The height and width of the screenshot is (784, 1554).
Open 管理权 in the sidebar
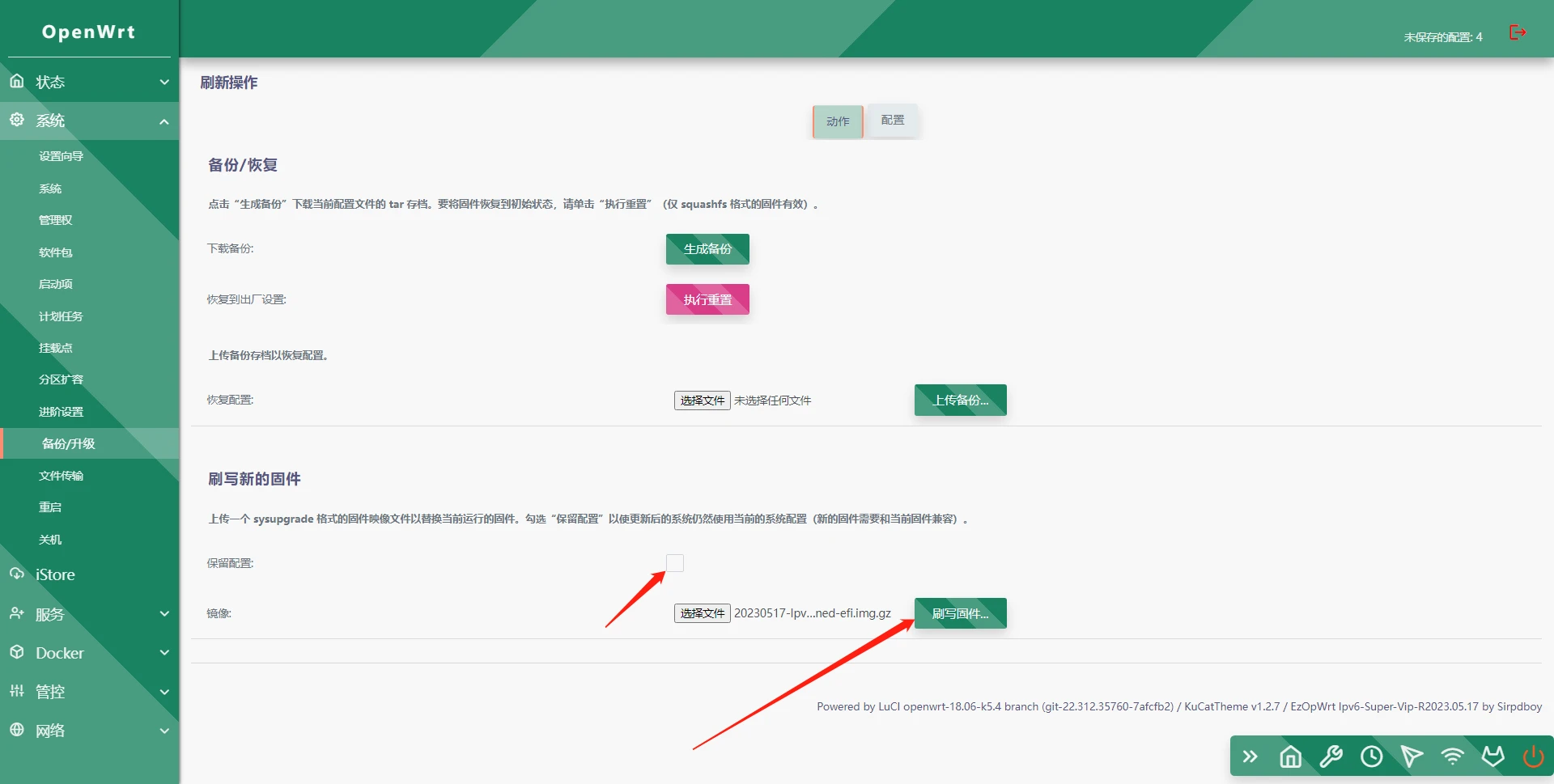pyautogui.click(x=56, y=220)
